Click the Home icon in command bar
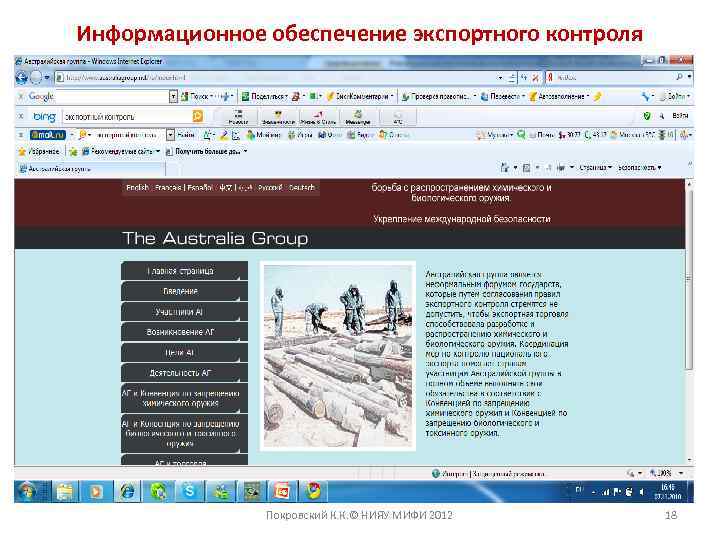 click(507, 168)
